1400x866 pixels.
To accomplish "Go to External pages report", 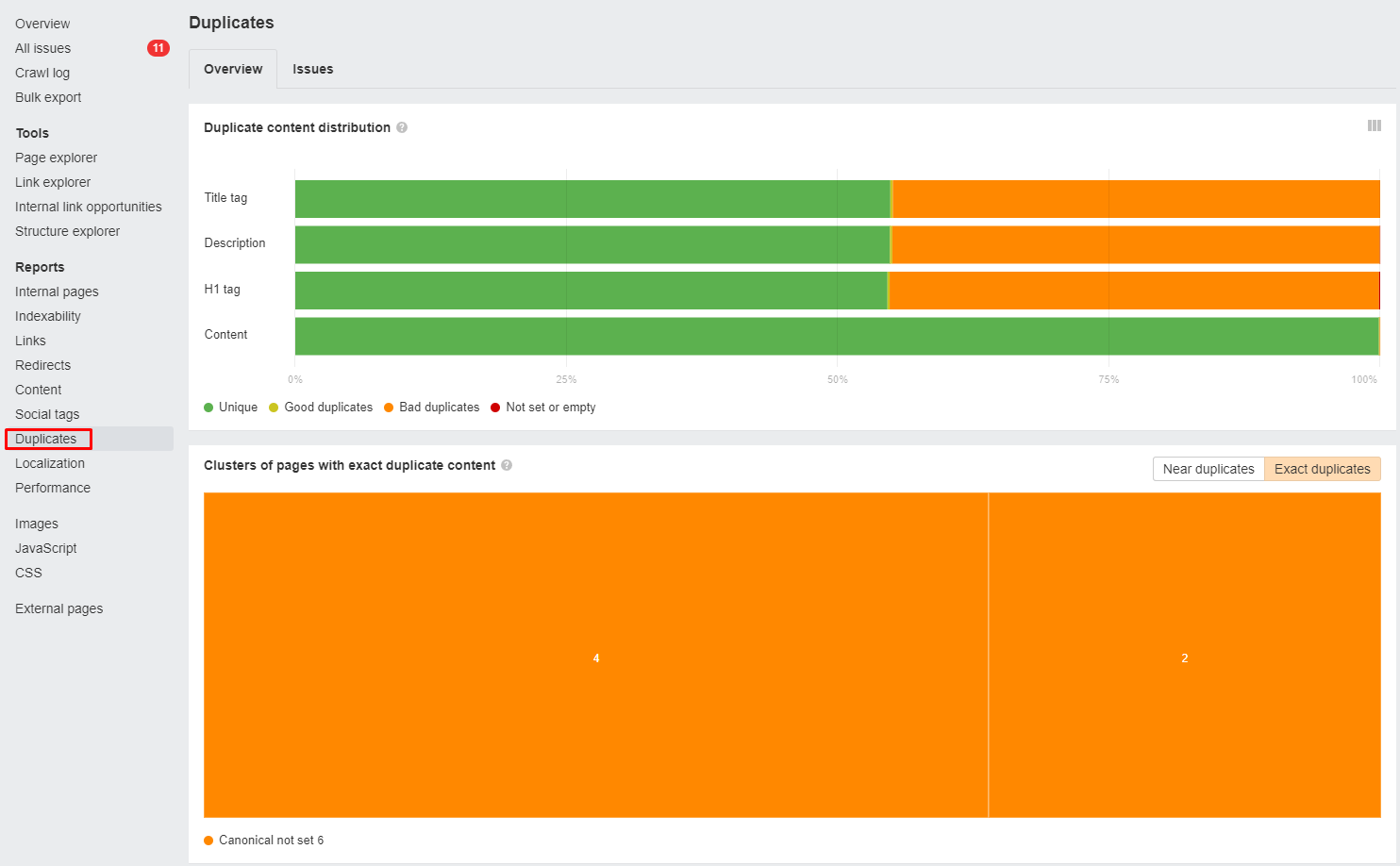I will tap(58, 608).
